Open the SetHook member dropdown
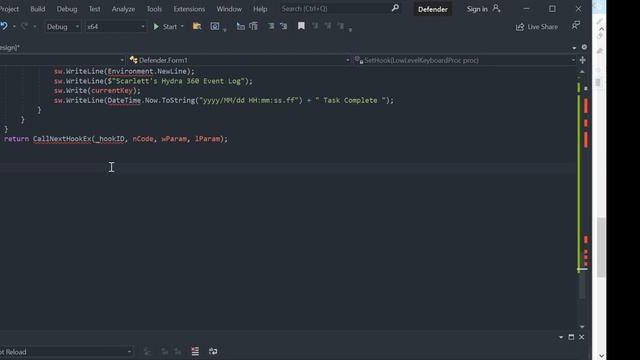This screenshot has width=640, height=360. [x=464, y=60]
